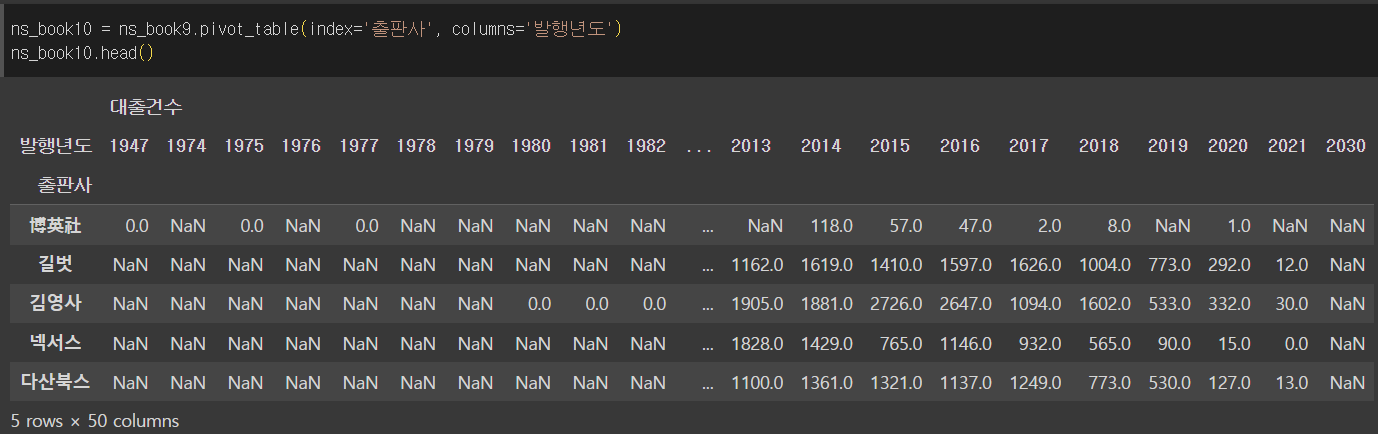Click the 1978 year column header
The image size is (1378, 434).
tap(416, 146)
